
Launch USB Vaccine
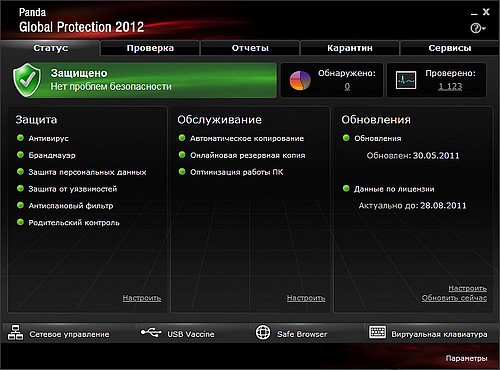coord(191,334)
